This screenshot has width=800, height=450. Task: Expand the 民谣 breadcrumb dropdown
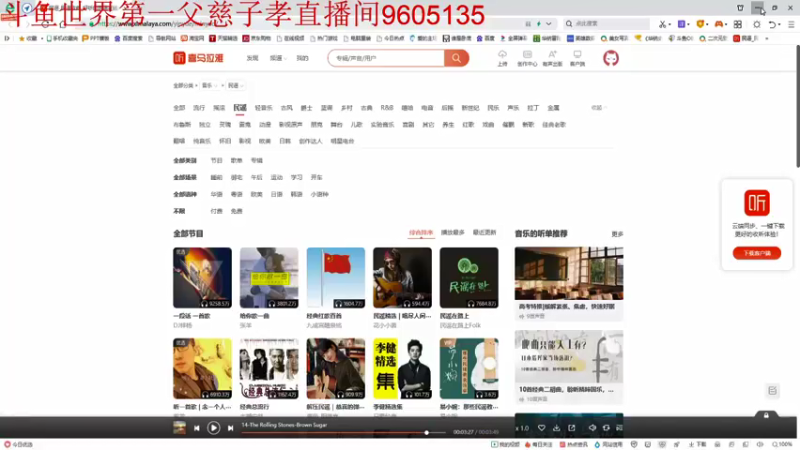[x=236, y=86]
